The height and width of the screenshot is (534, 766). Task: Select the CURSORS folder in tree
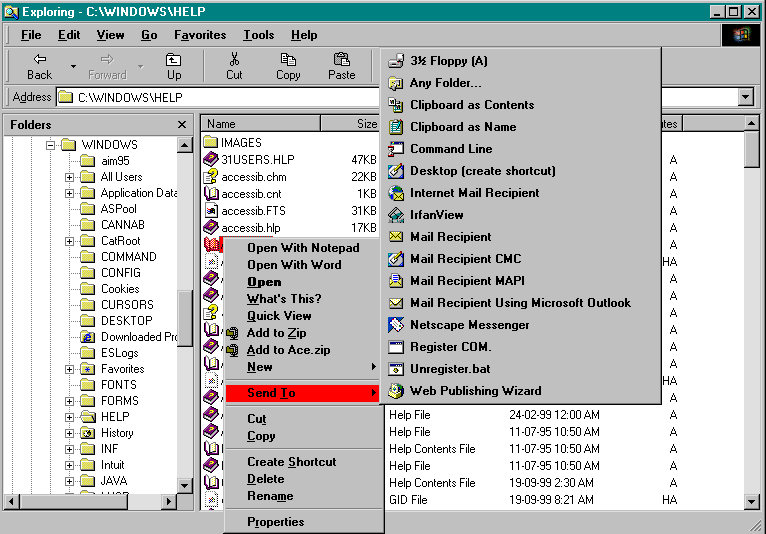pos(127,305)
